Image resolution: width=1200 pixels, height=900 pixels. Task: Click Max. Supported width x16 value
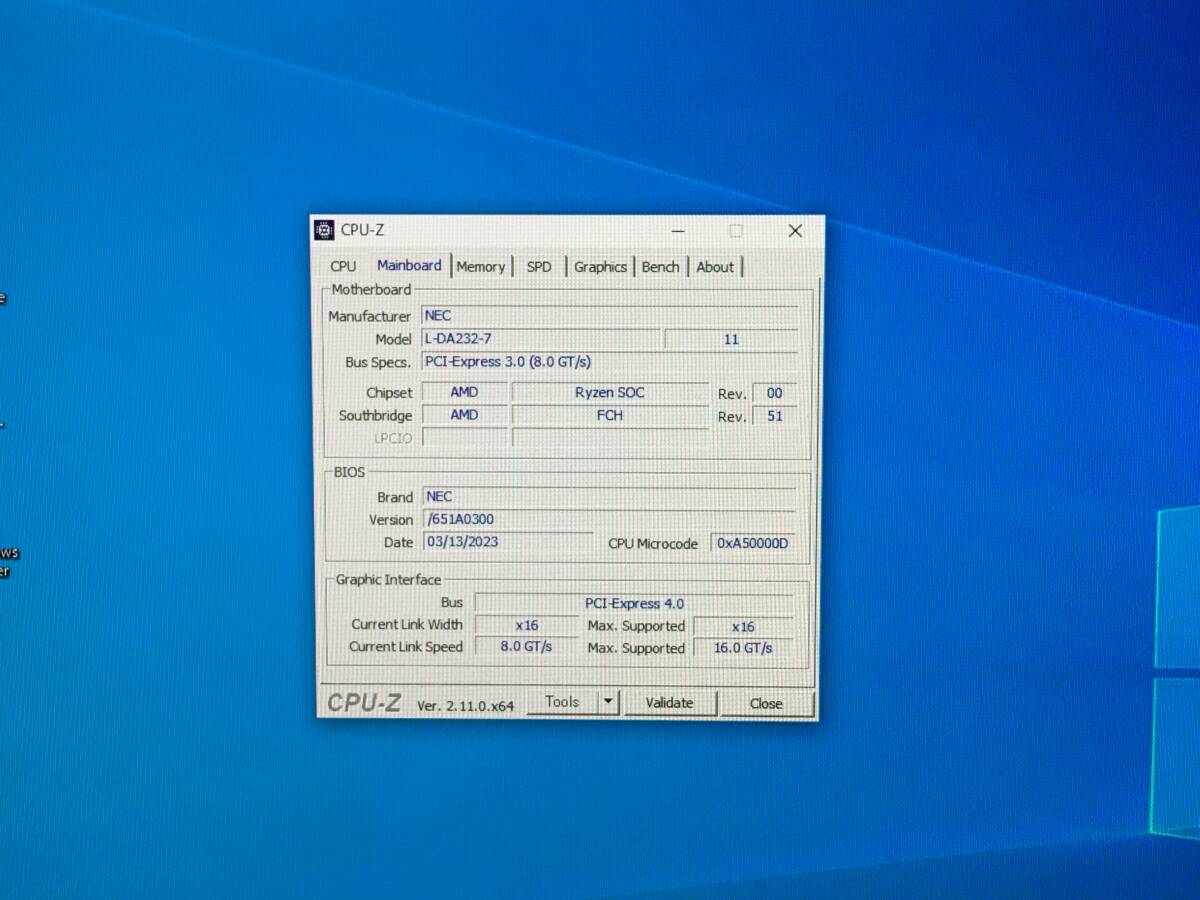743,627
